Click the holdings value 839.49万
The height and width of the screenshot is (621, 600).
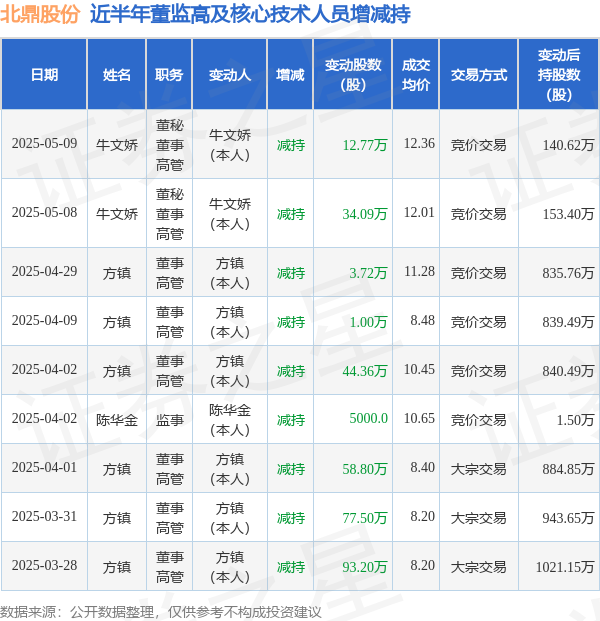click(x=568, y=322)
